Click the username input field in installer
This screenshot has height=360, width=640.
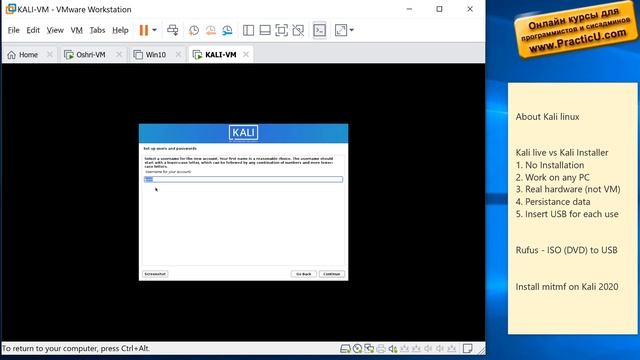(243, 179)
